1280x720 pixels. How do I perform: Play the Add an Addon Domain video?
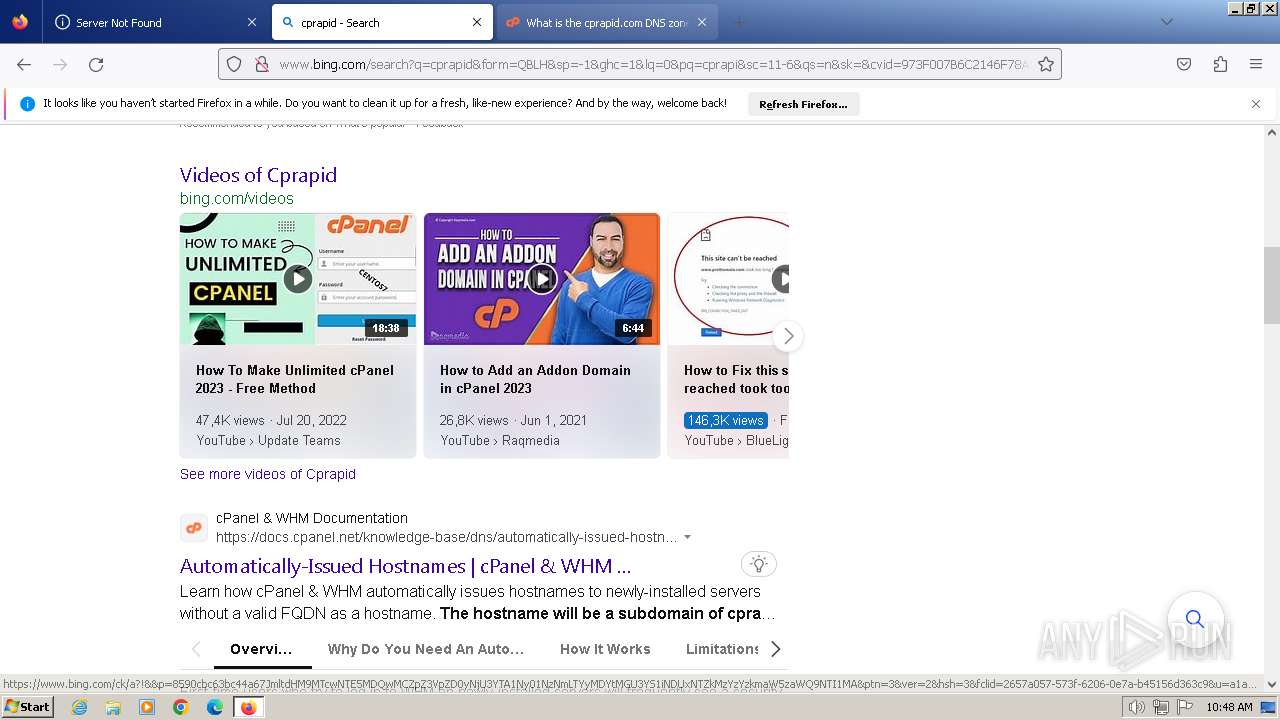coord(542,279)
